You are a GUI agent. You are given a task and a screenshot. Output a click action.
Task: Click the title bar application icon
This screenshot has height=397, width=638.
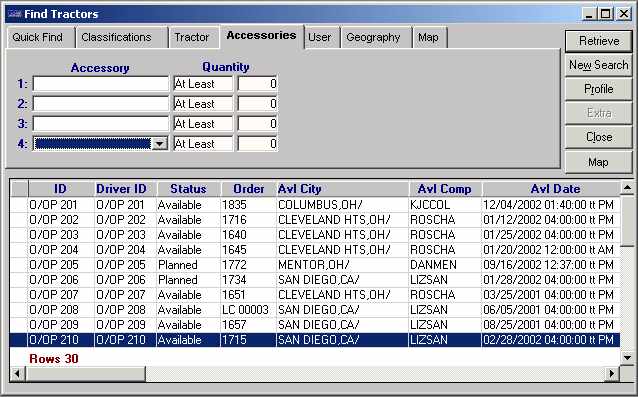coord(15,14)
